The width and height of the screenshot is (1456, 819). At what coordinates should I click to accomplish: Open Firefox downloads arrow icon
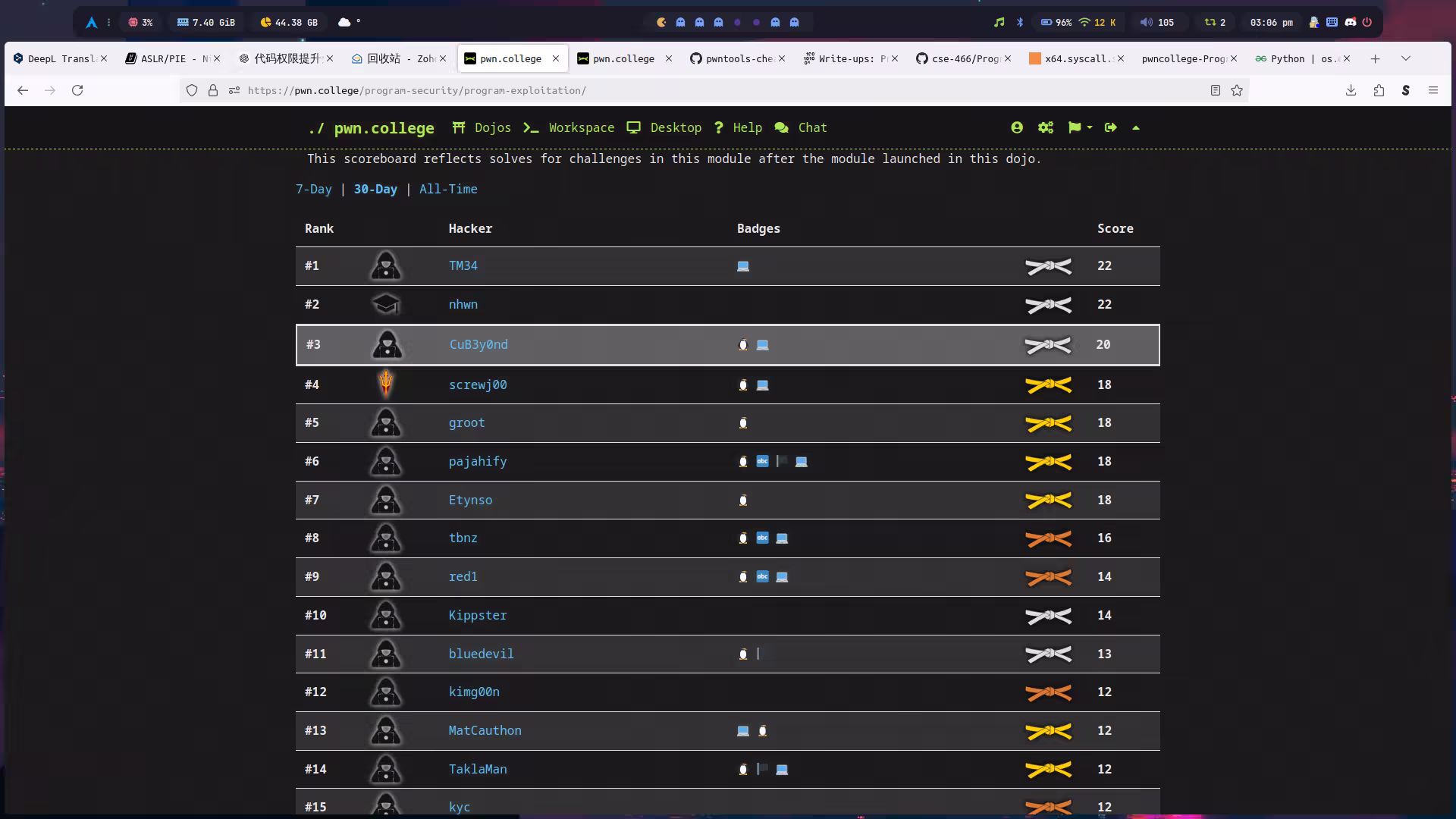tap(1351, 90)
